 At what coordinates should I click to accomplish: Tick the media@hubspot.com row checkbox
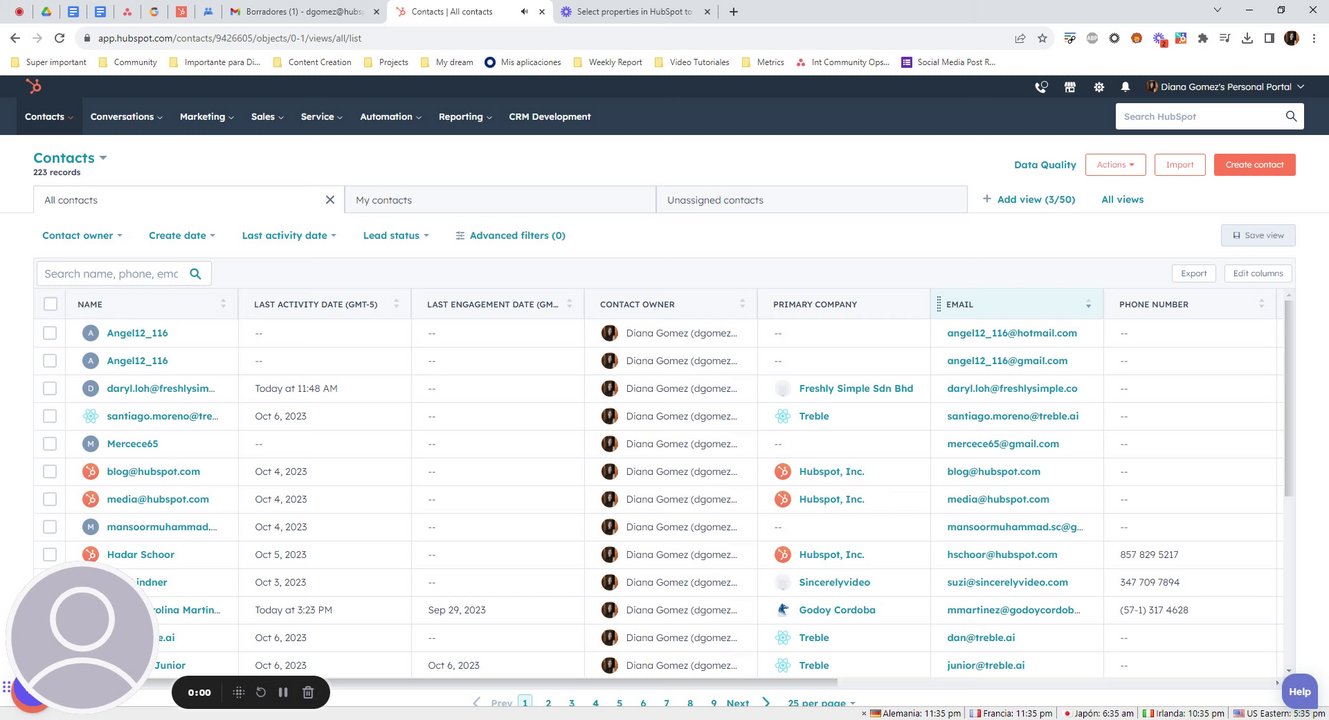pos(50,499)
